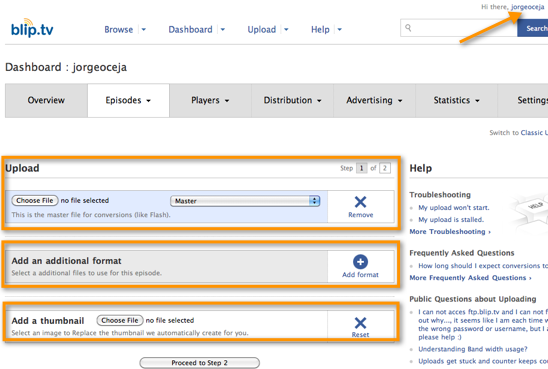This screenshot has width=548, height=369.
Task: Expand the Advertising tab menu
Action: [x=400, y=101]
